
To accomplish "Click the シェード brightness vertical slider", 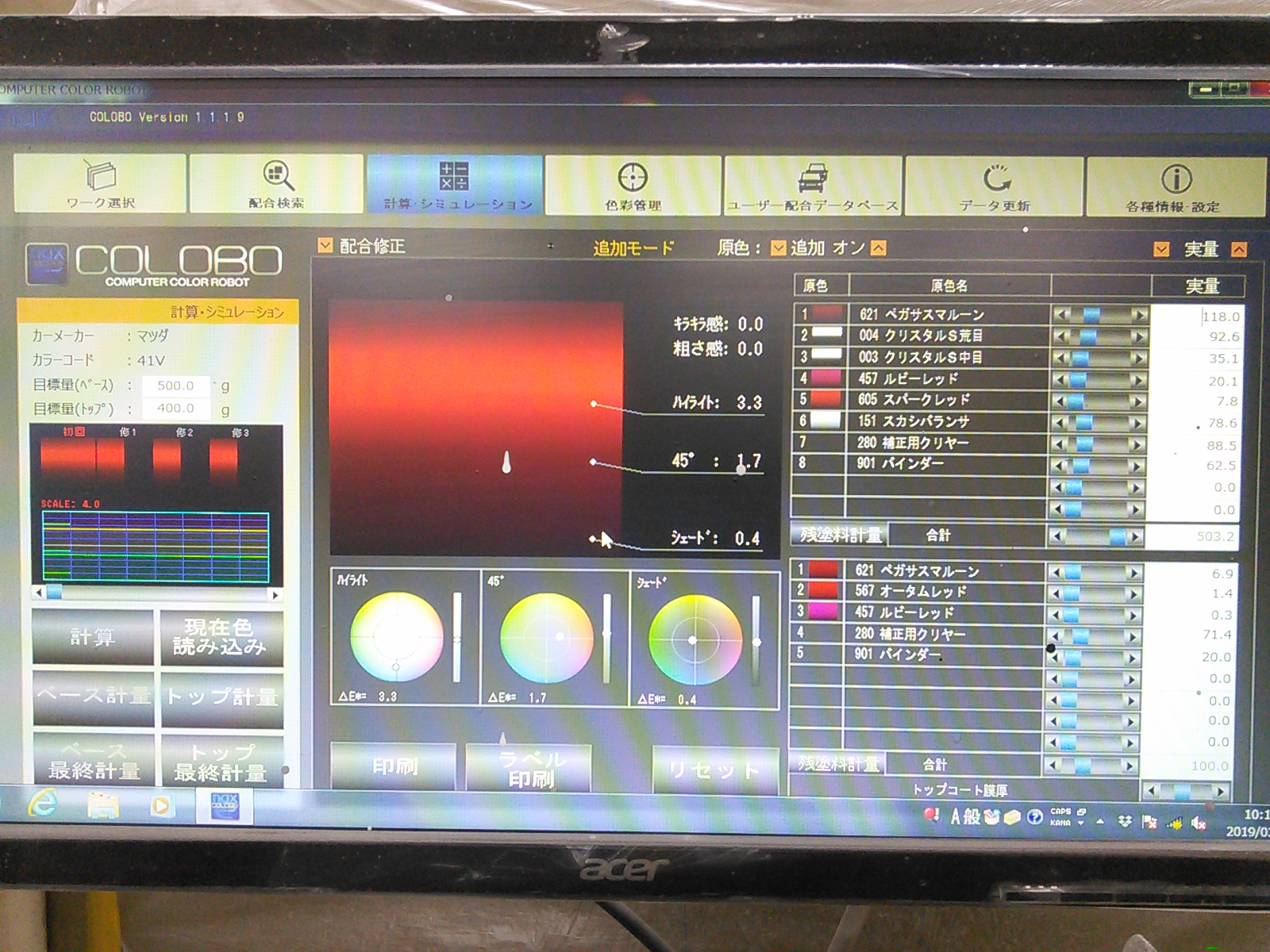I will (x=756, y=639).
